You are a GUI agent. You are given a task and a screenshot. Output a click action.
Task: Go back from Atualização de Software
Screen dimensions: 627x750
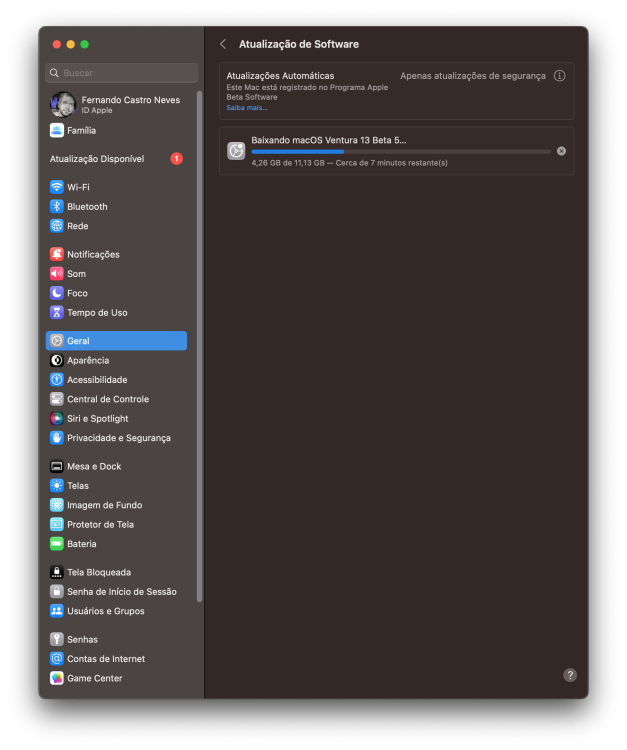pyautogui.click(x=223, y=44)
